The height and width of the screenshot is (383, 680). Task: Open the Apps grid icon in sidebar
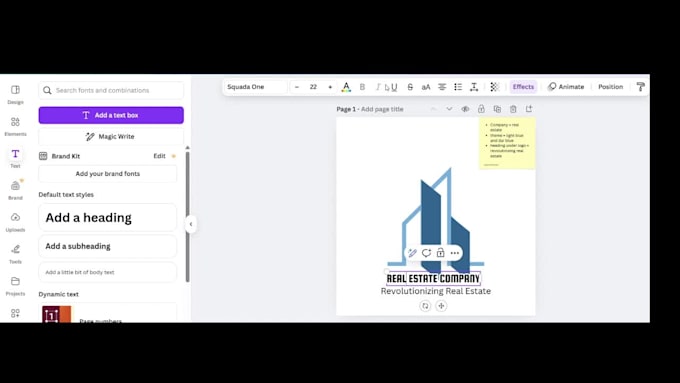tap(15, 313)
